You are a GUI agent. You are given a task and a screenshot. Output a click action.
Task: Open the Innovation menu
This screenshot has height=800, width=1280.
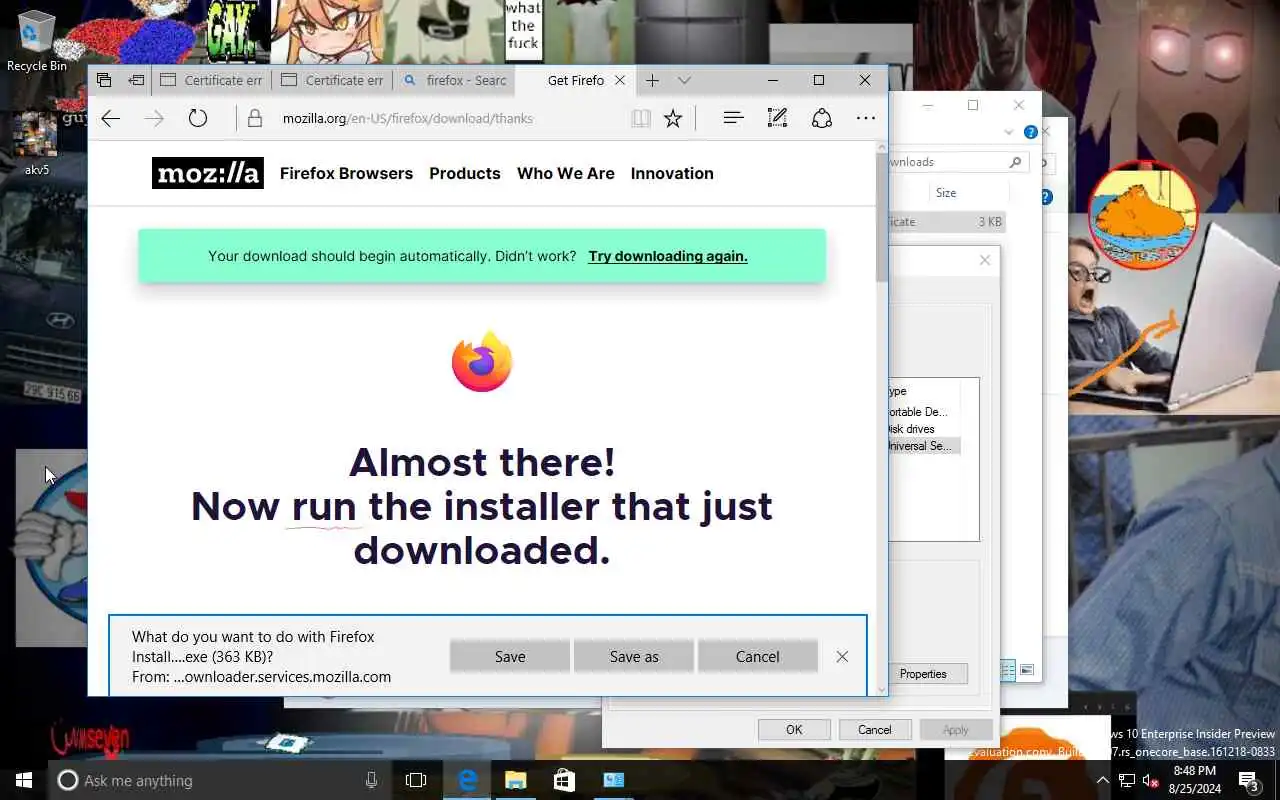click(x=672, y=173)
